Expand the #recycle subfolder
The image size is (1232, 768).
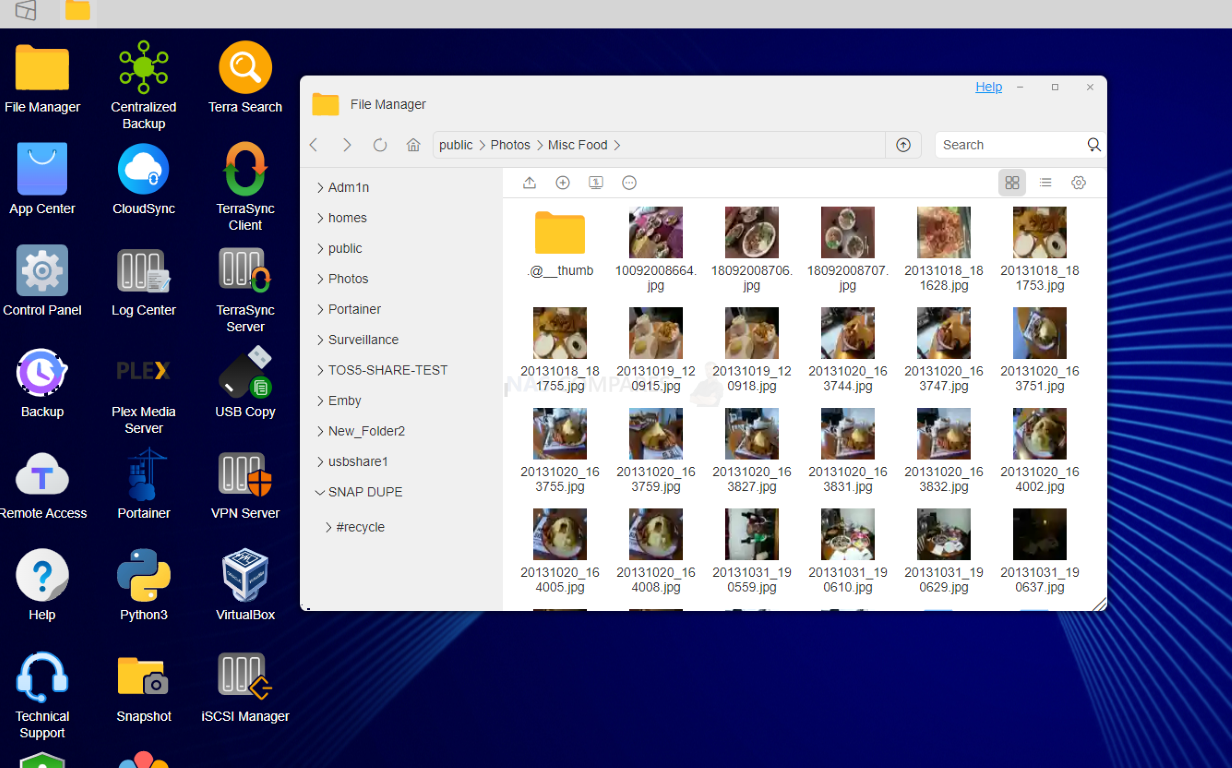point(328,527)
